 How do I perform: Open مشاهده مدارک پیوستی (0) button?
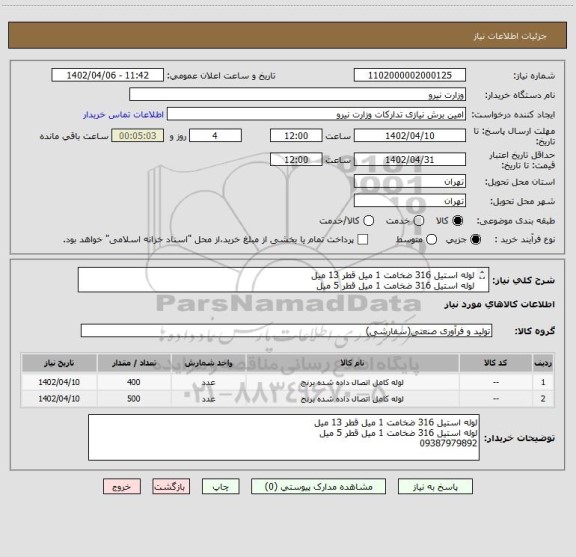tap(318, 486)
